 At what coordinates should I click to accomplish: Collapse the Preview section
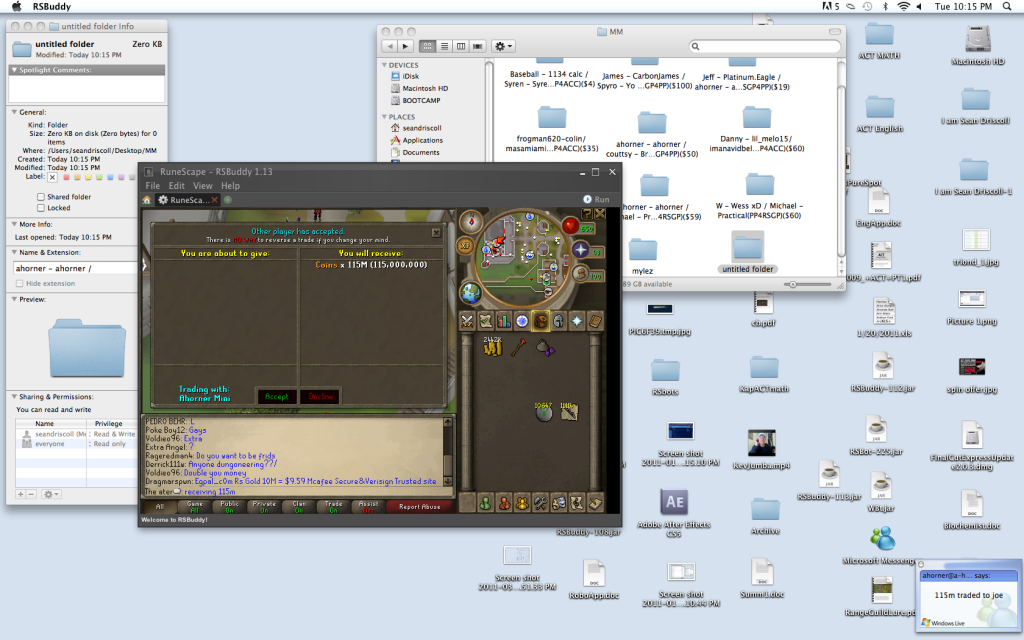pyautogui.click(x=14, y=299)
